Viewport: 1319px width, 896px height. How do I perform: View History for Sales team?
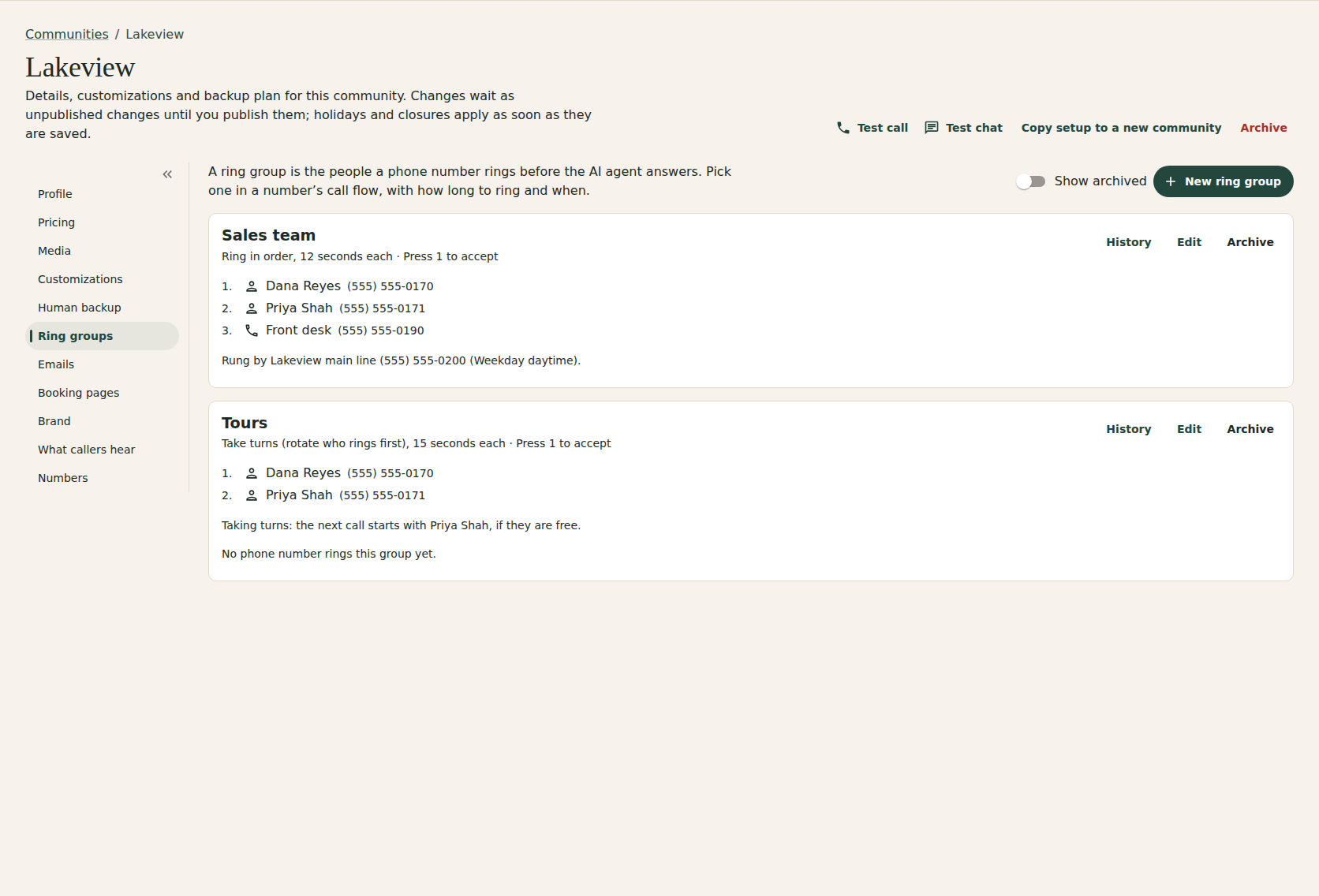pos(1128,242)
